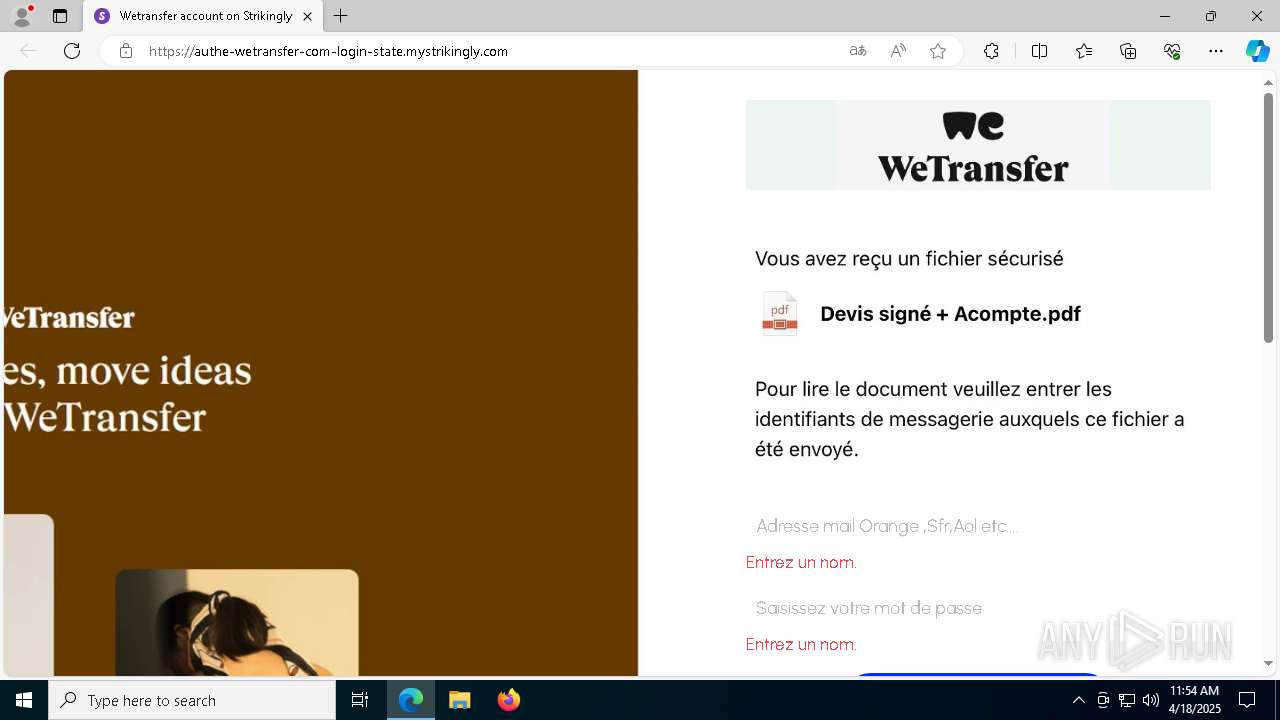This screenshot has width=1280, height=720.
Task: Click 'Vous avez reçu un fichier sécurisé' heading
Action: 909,259
